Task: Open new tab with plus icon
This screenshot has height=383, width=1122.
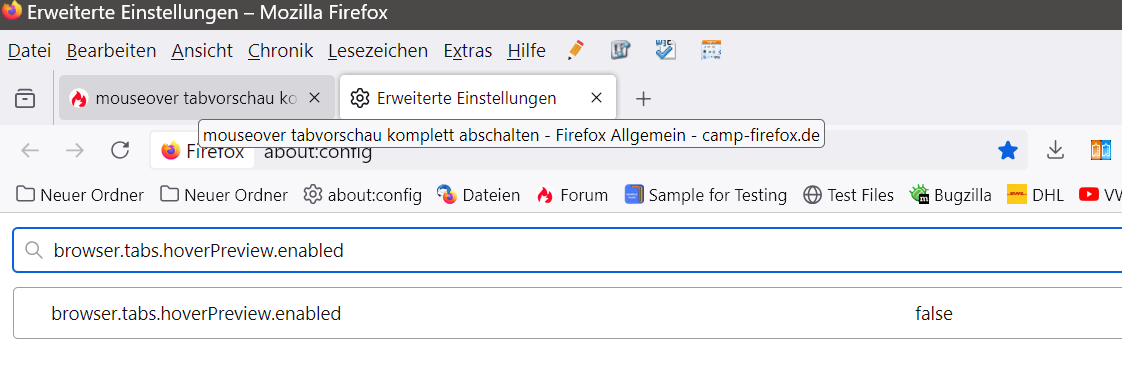Action: click(x=643, y=99)
